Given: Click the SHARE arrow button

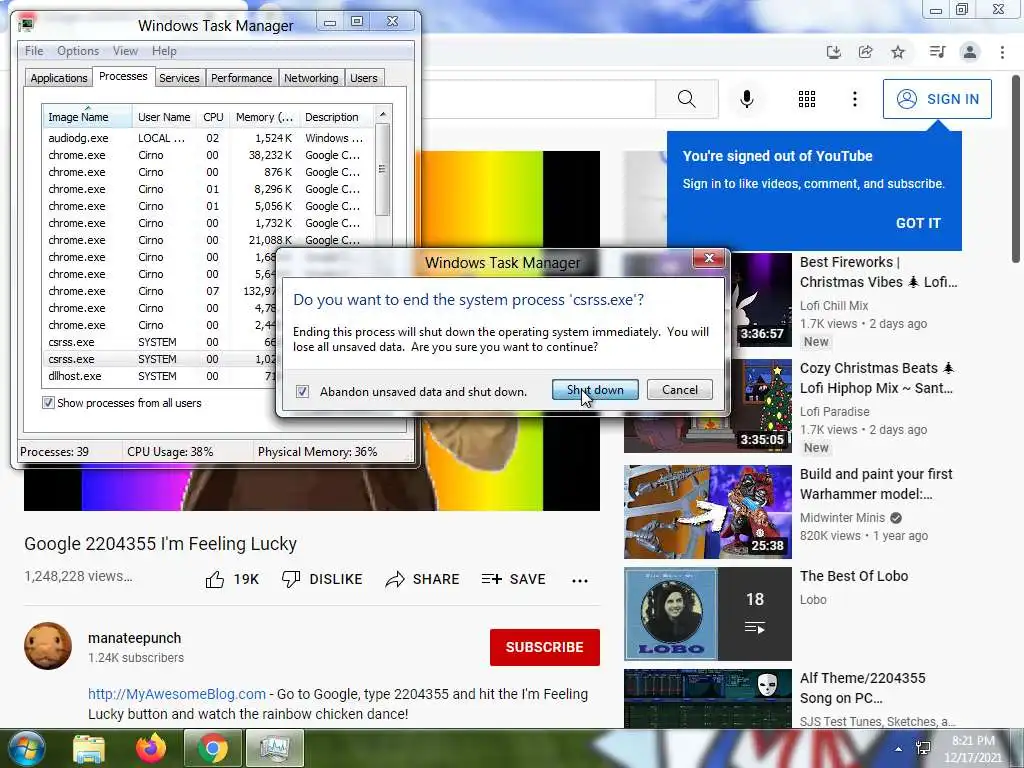Looking at the screenshot, I should (x=423, y=579).
